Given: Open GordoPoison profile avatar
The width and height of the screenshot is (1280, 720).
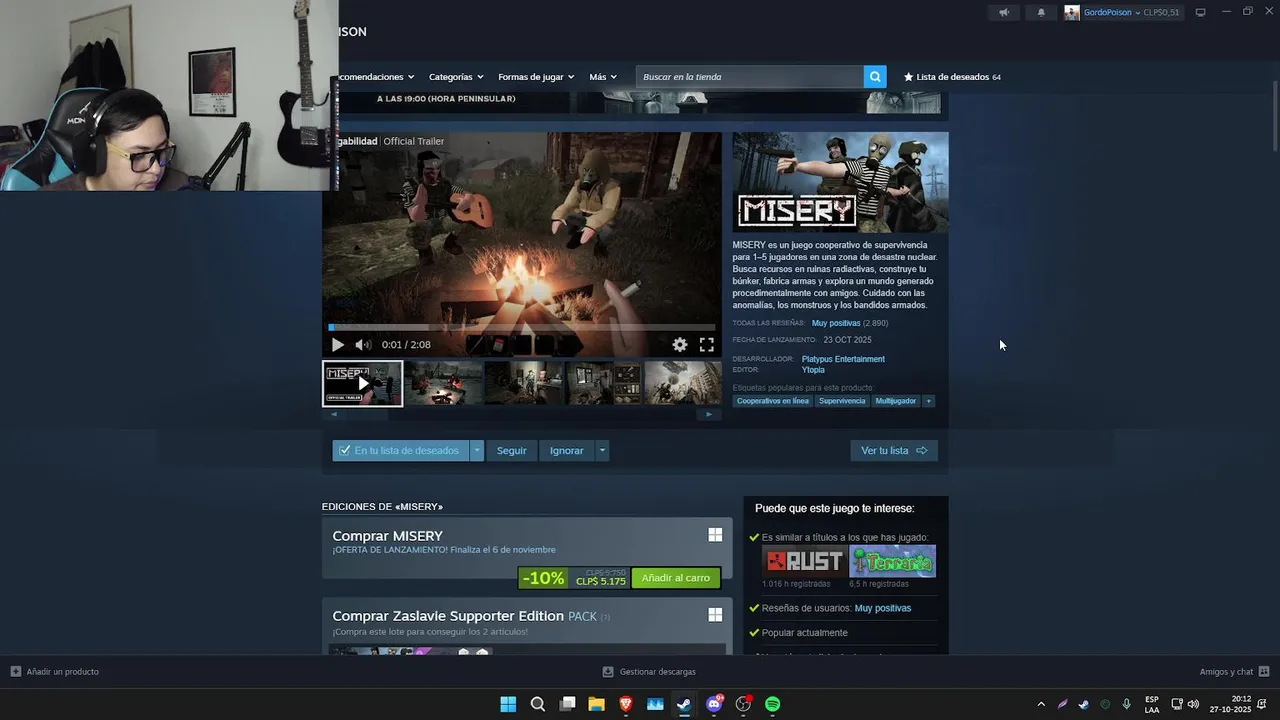Looking at the screenshot, I should [1072, 12].
